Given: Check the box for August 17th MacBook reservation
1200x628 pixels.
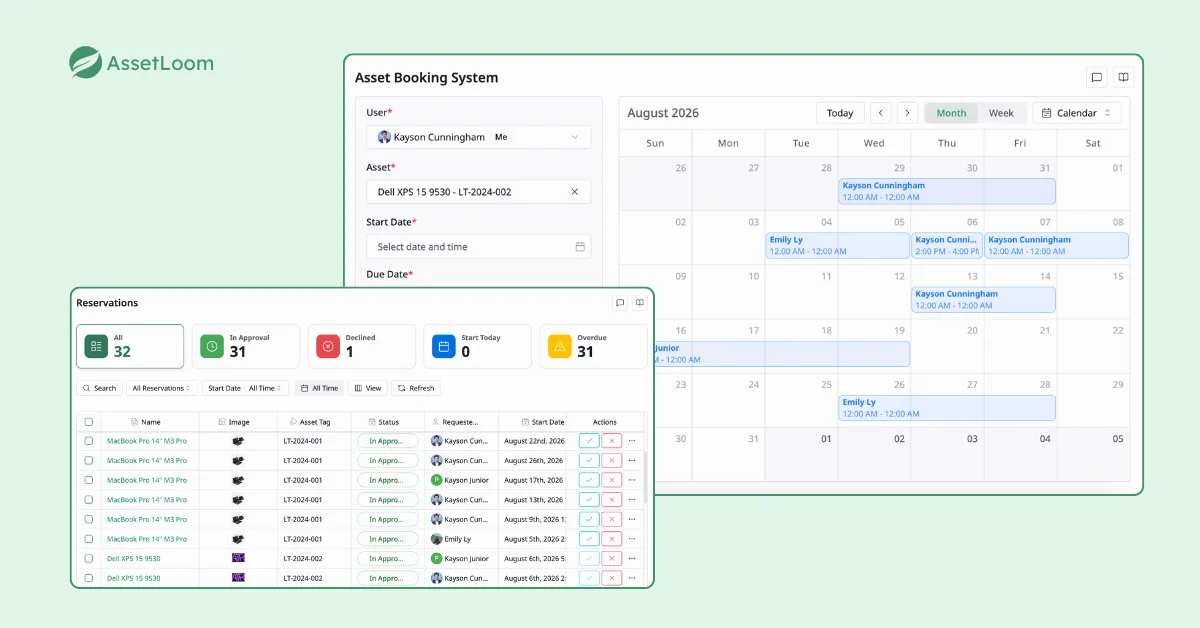Looking at the screenshot, I should point(89,480).
